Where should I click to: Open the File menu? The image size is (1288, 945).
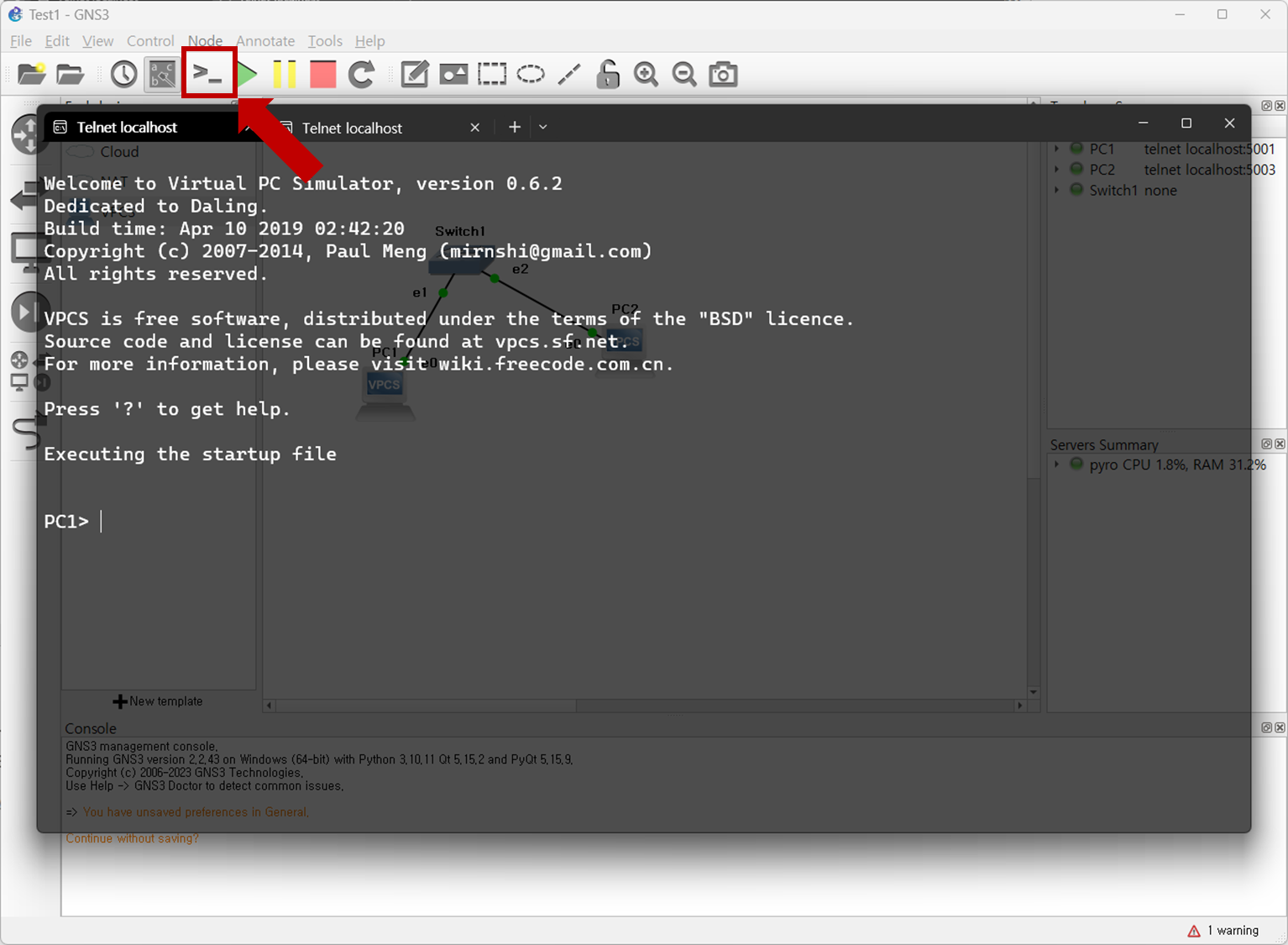(21, 41)
